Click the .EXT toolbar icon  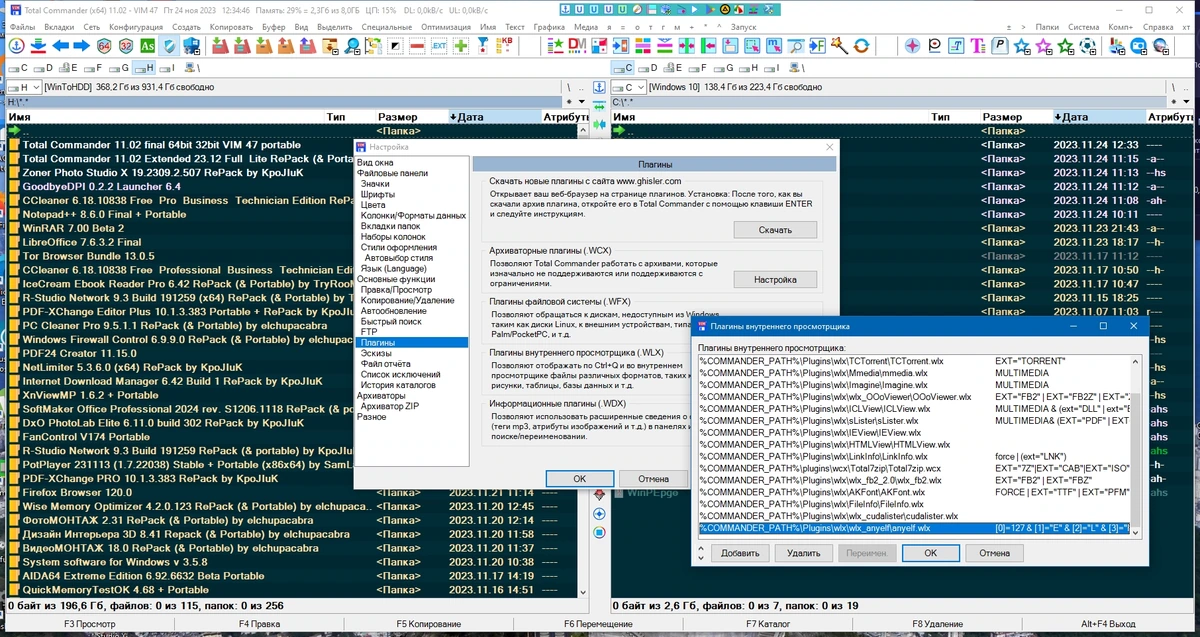[x=439, y=46]
